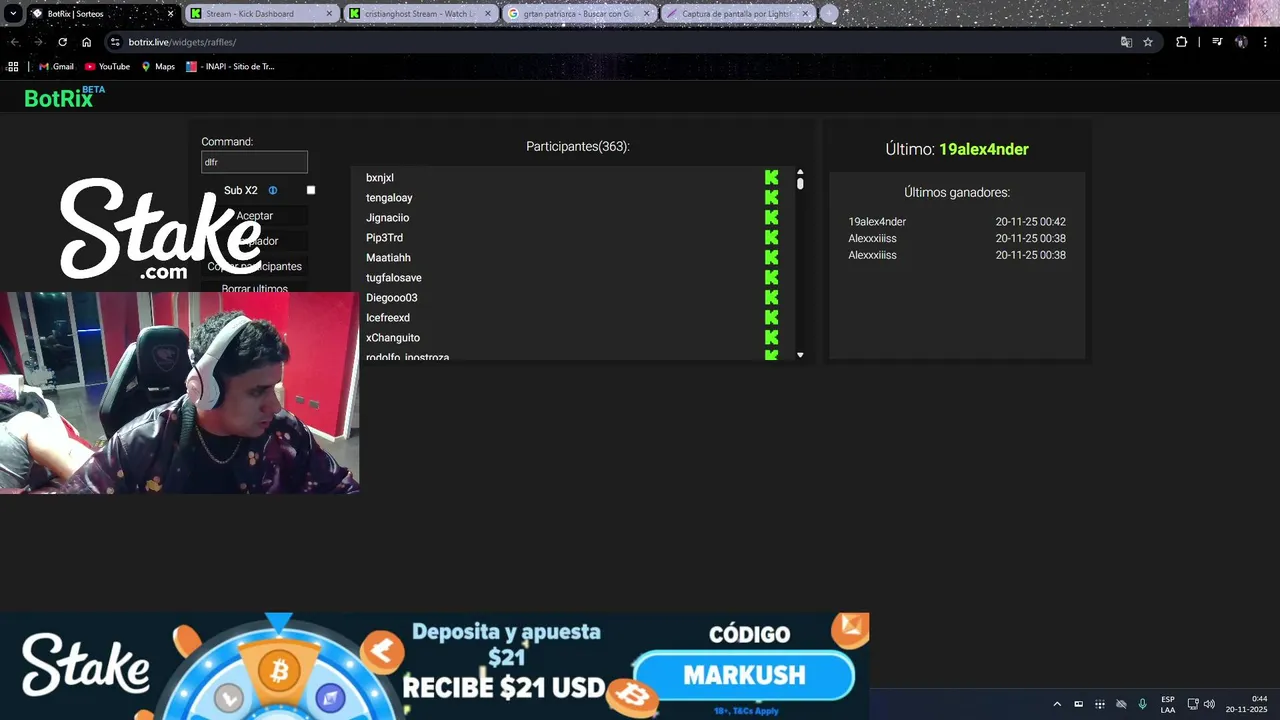Open the Gmail bookmark

tap(56, 66)
